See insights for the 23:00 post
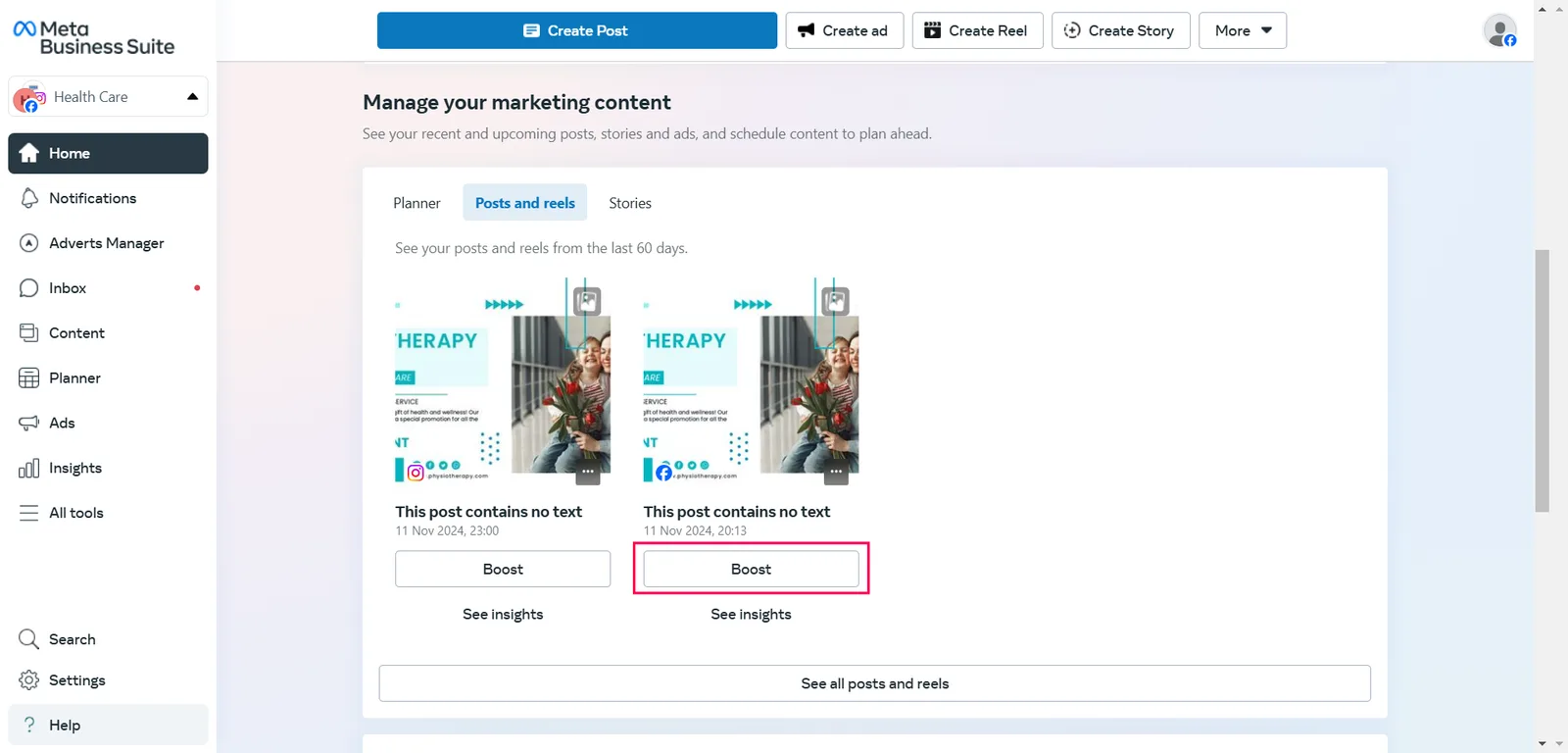This screenshot has width=1568, height=753. [x=503, y=614]
